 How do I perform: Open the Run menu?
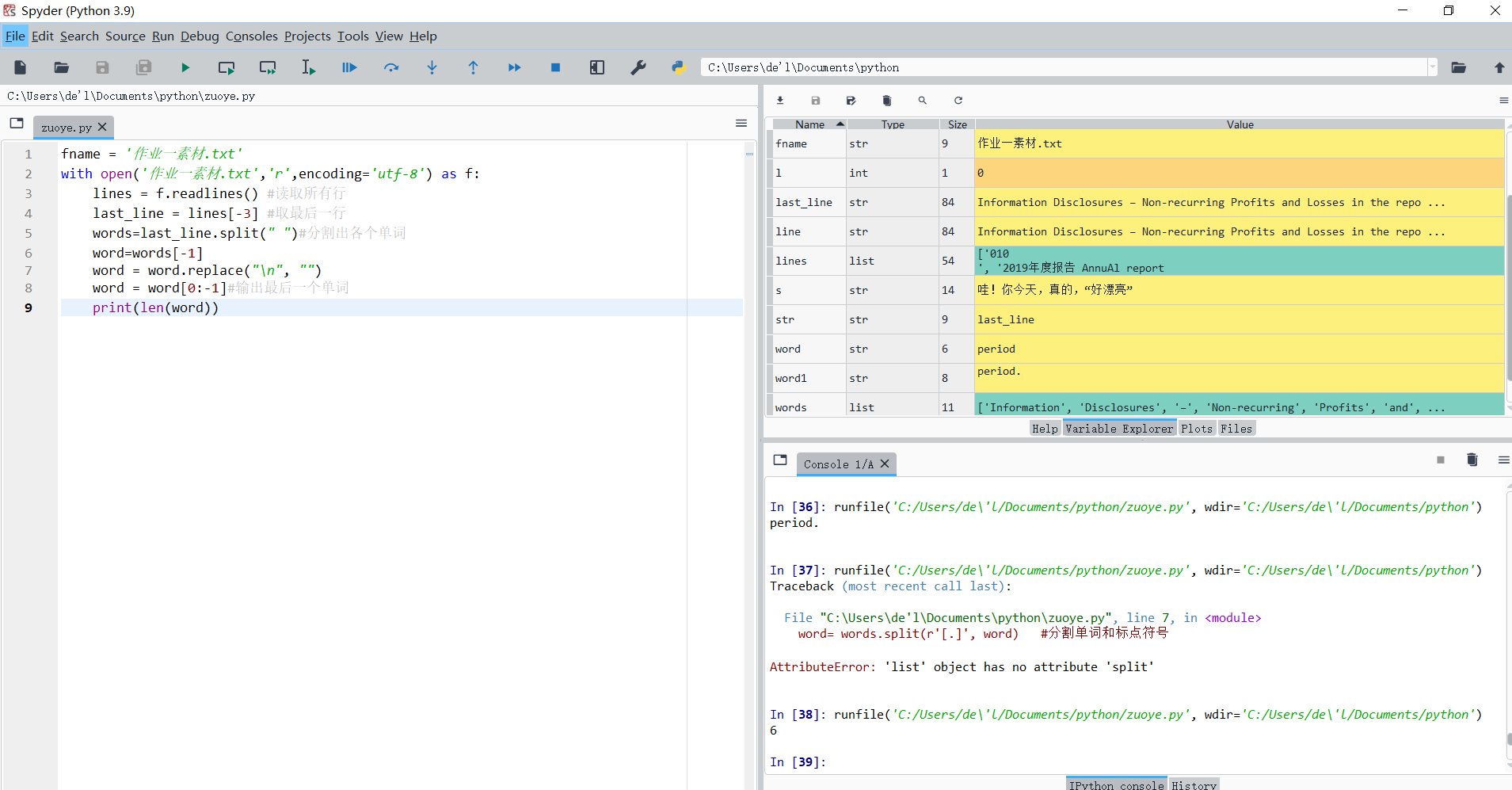tap(163, 36)
